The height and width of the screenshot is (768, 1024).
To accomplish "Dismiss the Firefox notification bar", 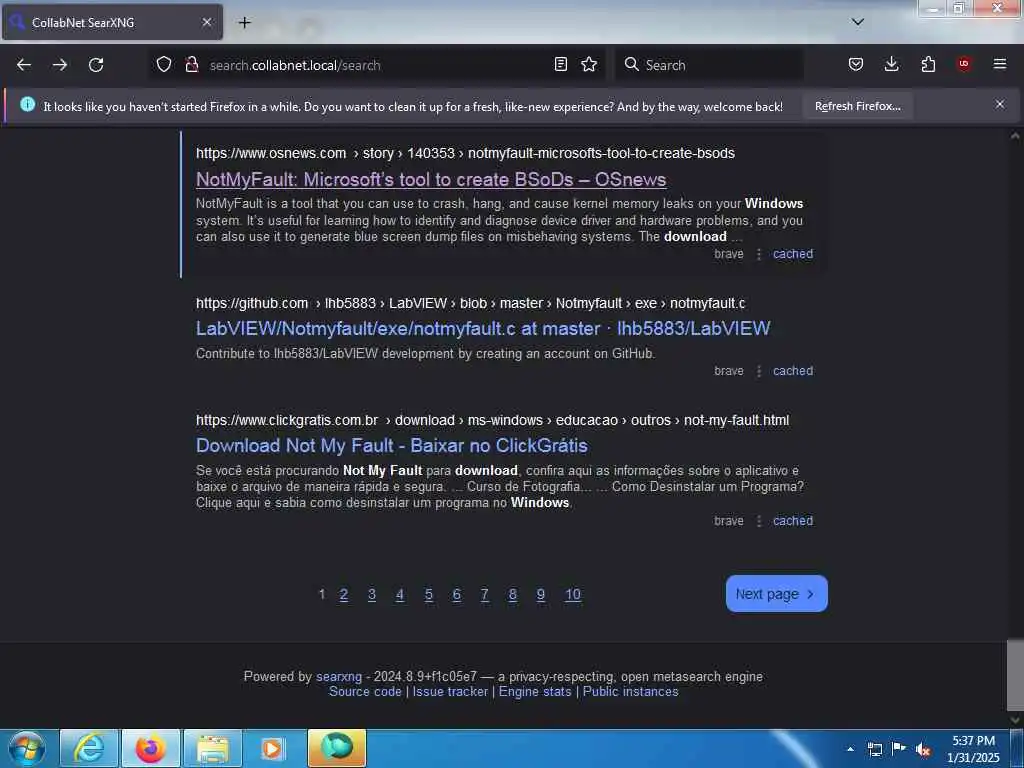I will click(1000, 104).
